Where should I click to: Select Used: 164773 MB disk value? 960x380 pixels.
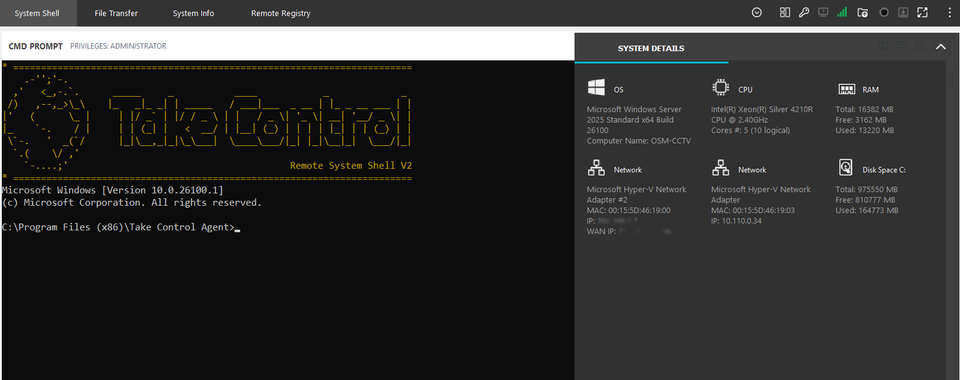click(866, 210)
